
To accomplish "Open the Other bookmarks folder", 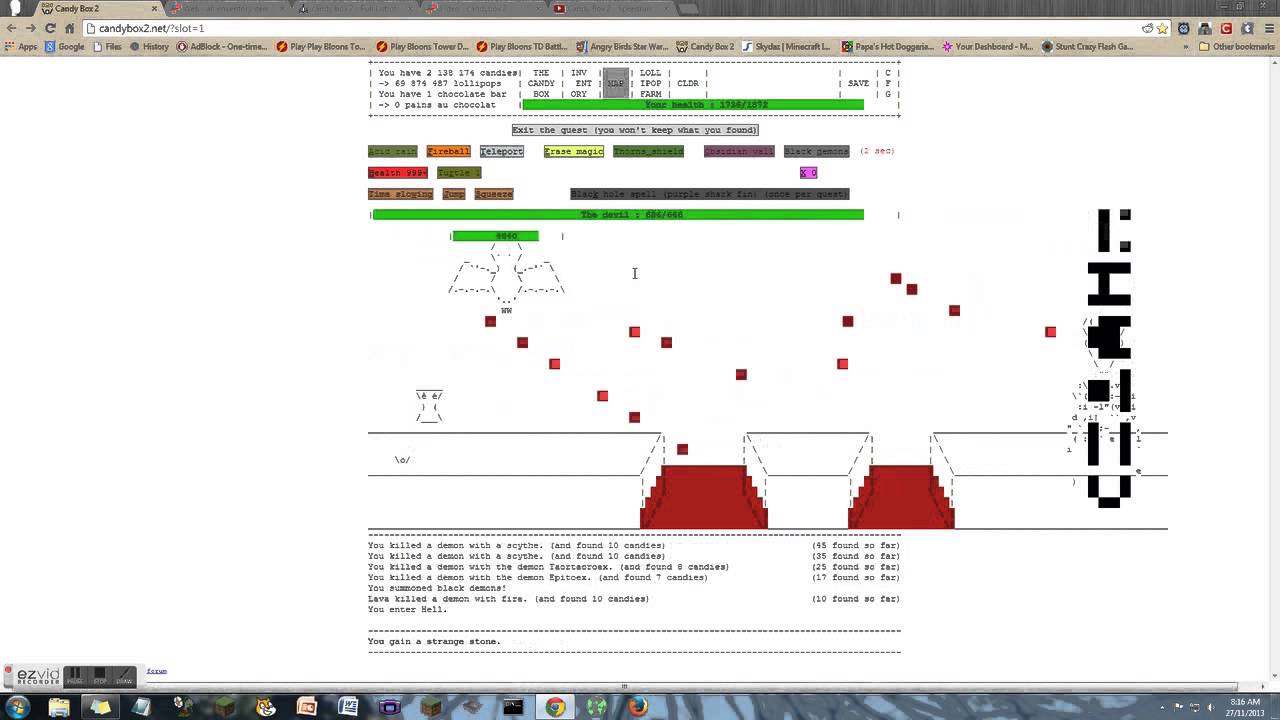I will 1237,46.
